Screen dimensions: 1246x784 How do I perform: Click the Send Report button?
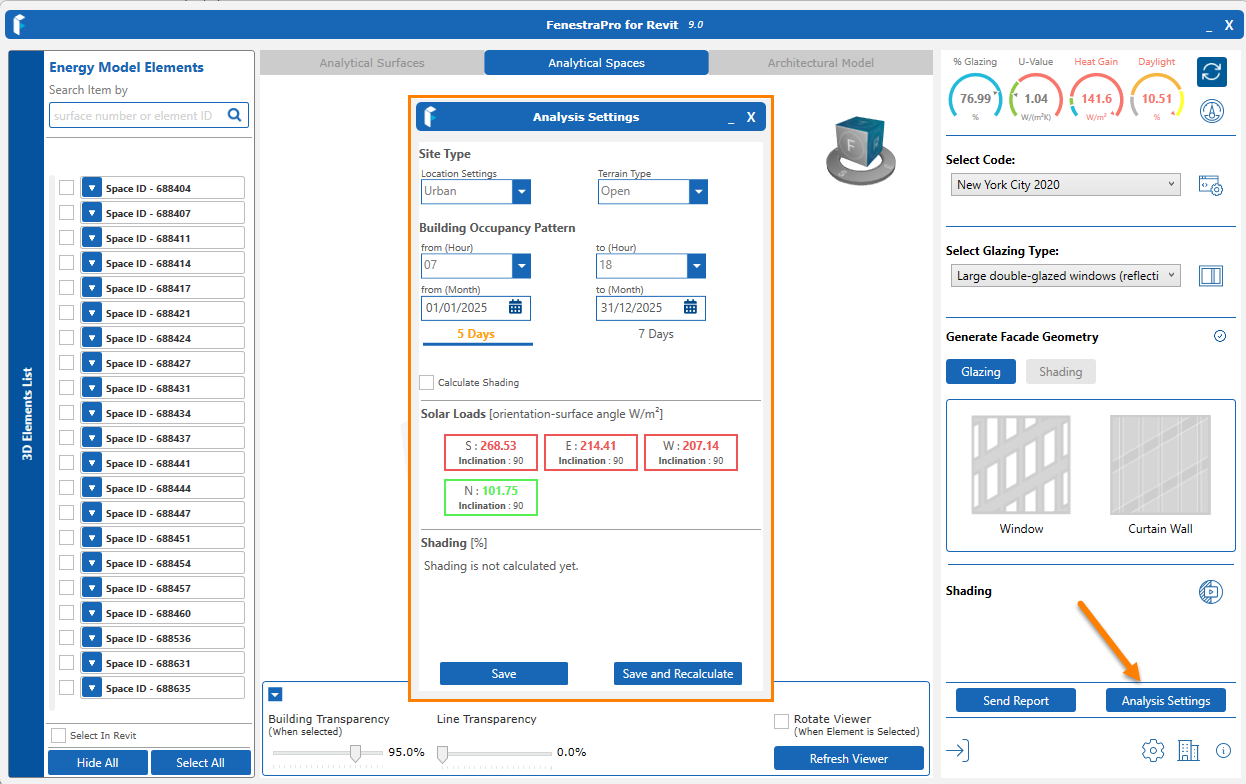click(1015, 701)
